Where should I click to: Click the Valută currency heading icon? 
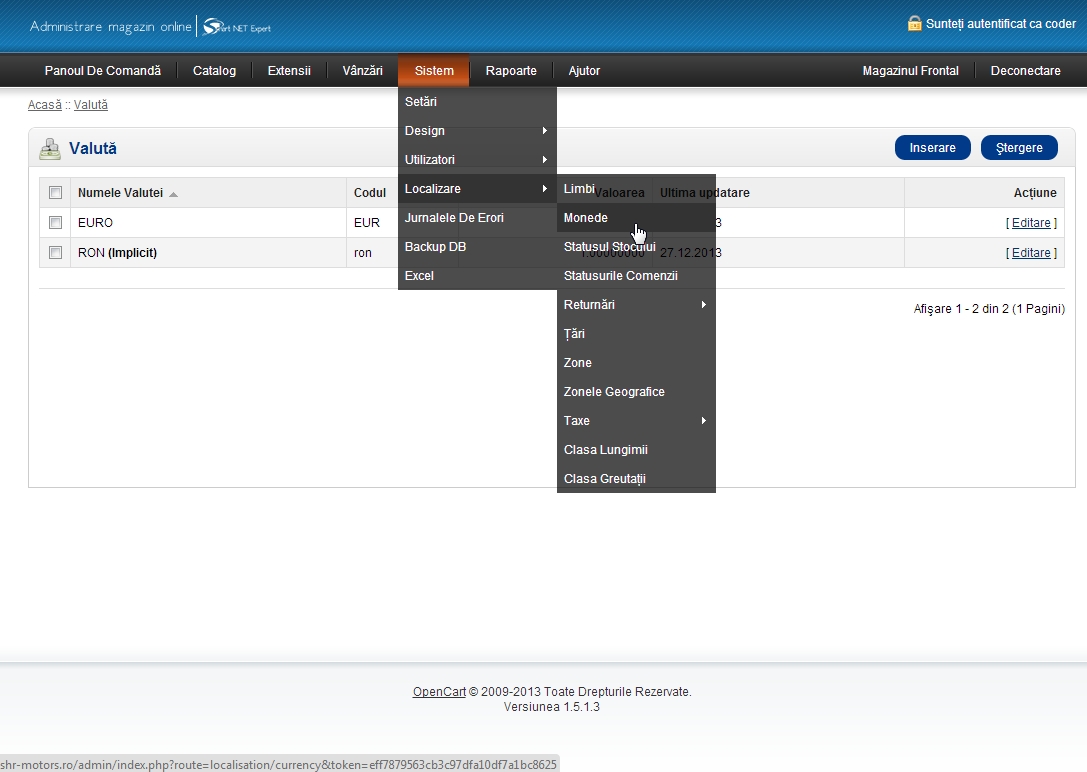[50, 149]
